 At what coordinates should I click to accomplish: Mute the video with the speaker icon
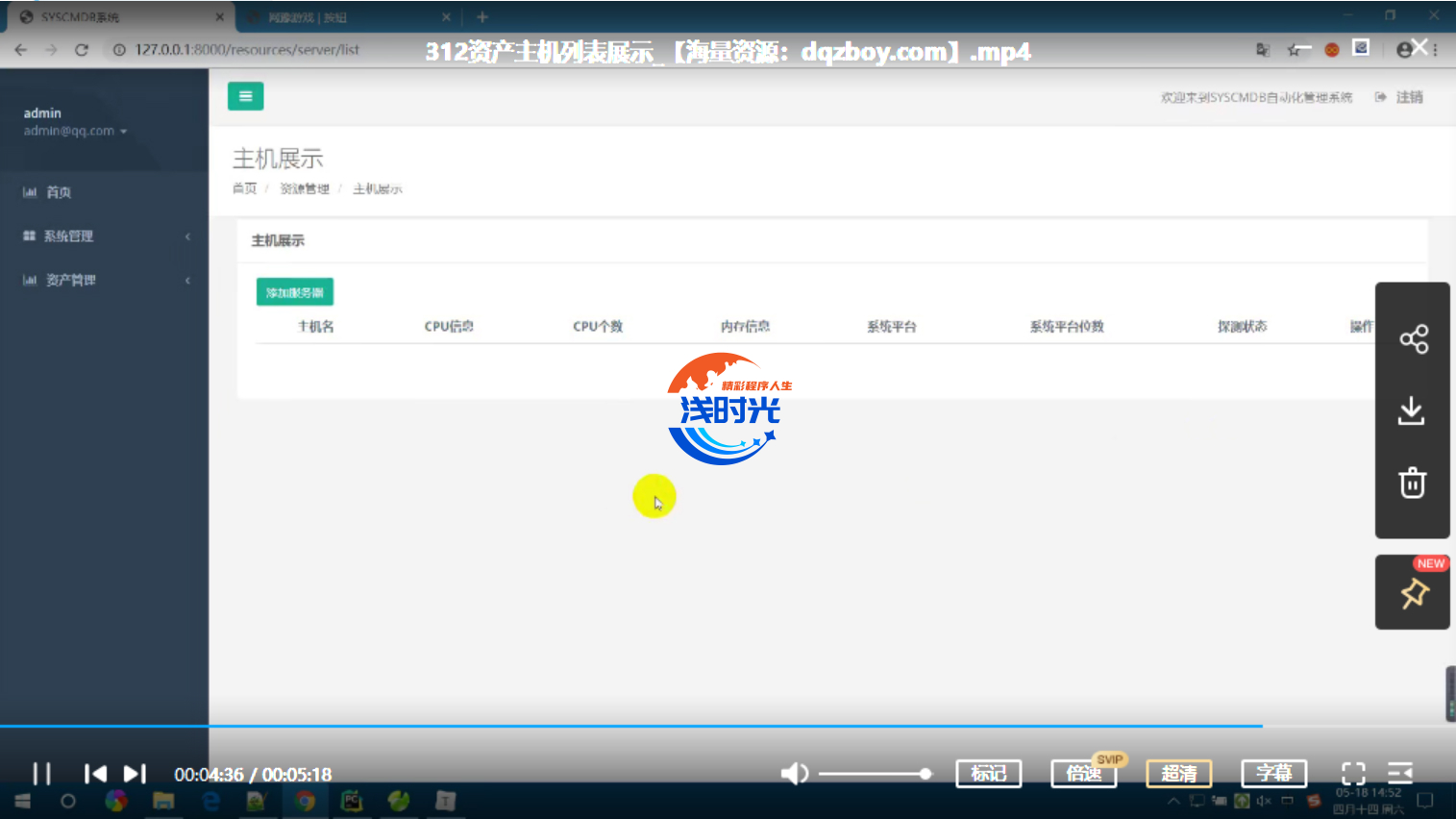(x=794, y=774)
